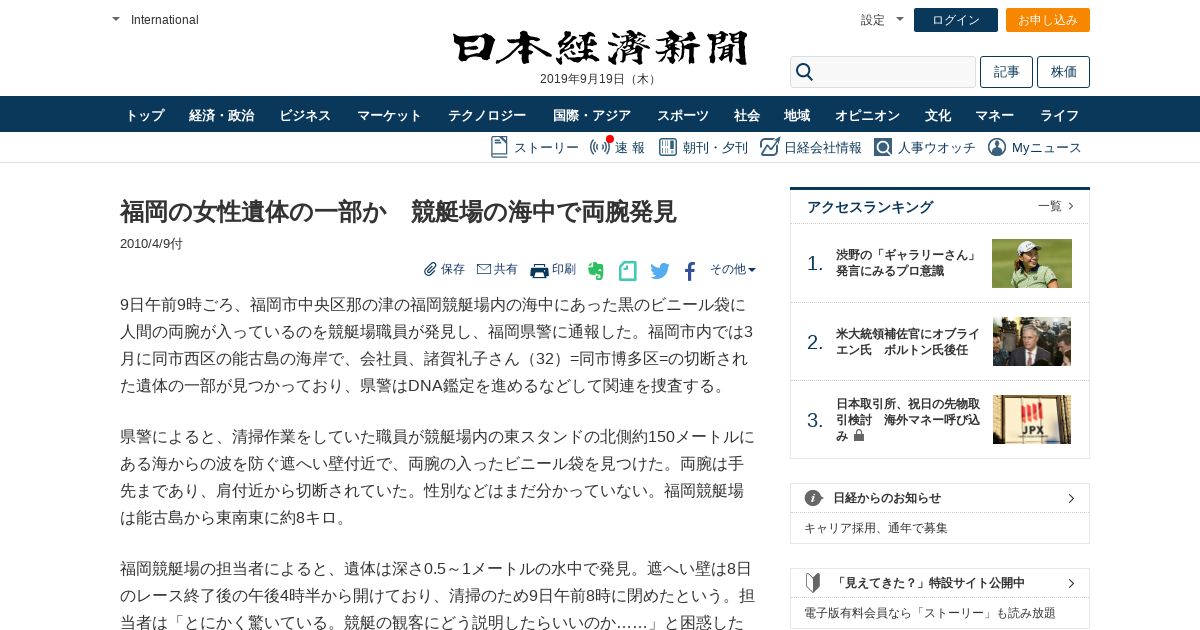
Task: Expand 「見えてきた?」特設サイト chevron
Action: pos(1071,583)
